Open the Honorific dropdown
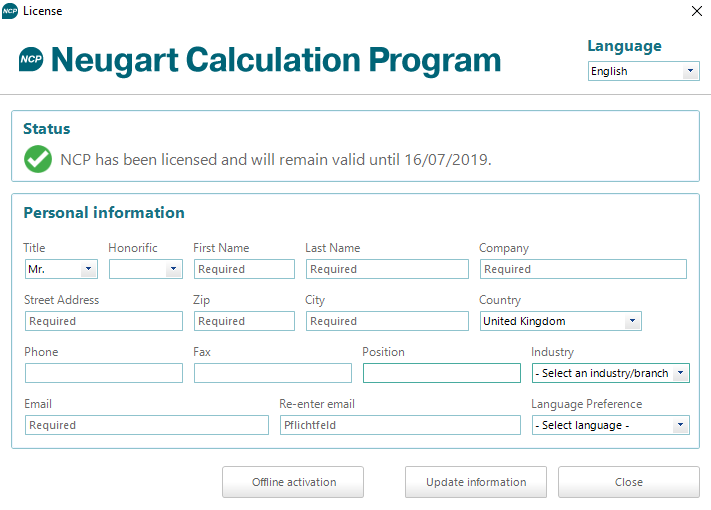 pos(145,269)
